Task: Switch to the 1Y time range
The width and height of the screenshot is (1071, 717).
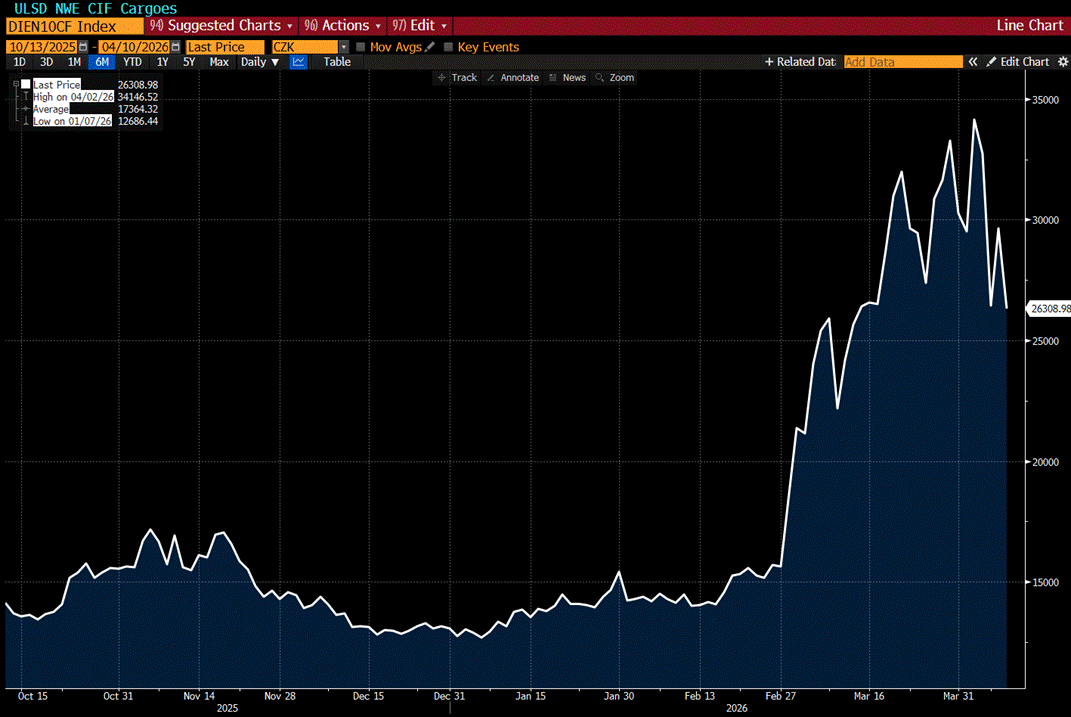Action: coord(162,62)
